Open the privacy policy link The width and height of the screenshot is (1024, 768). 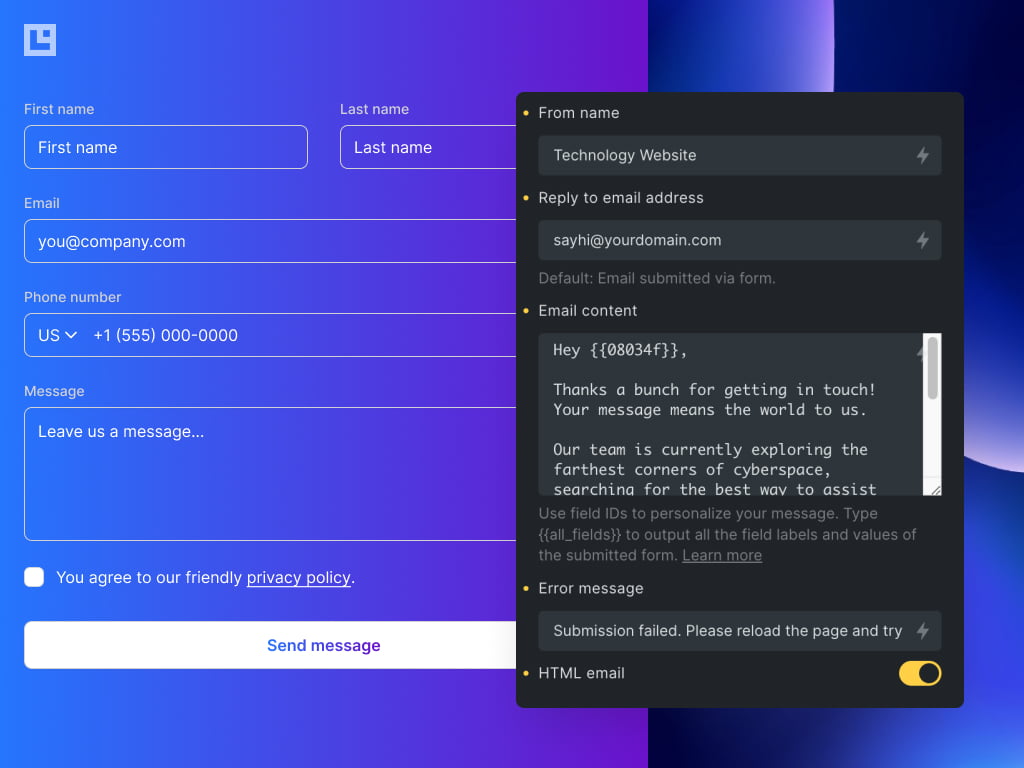298,577
